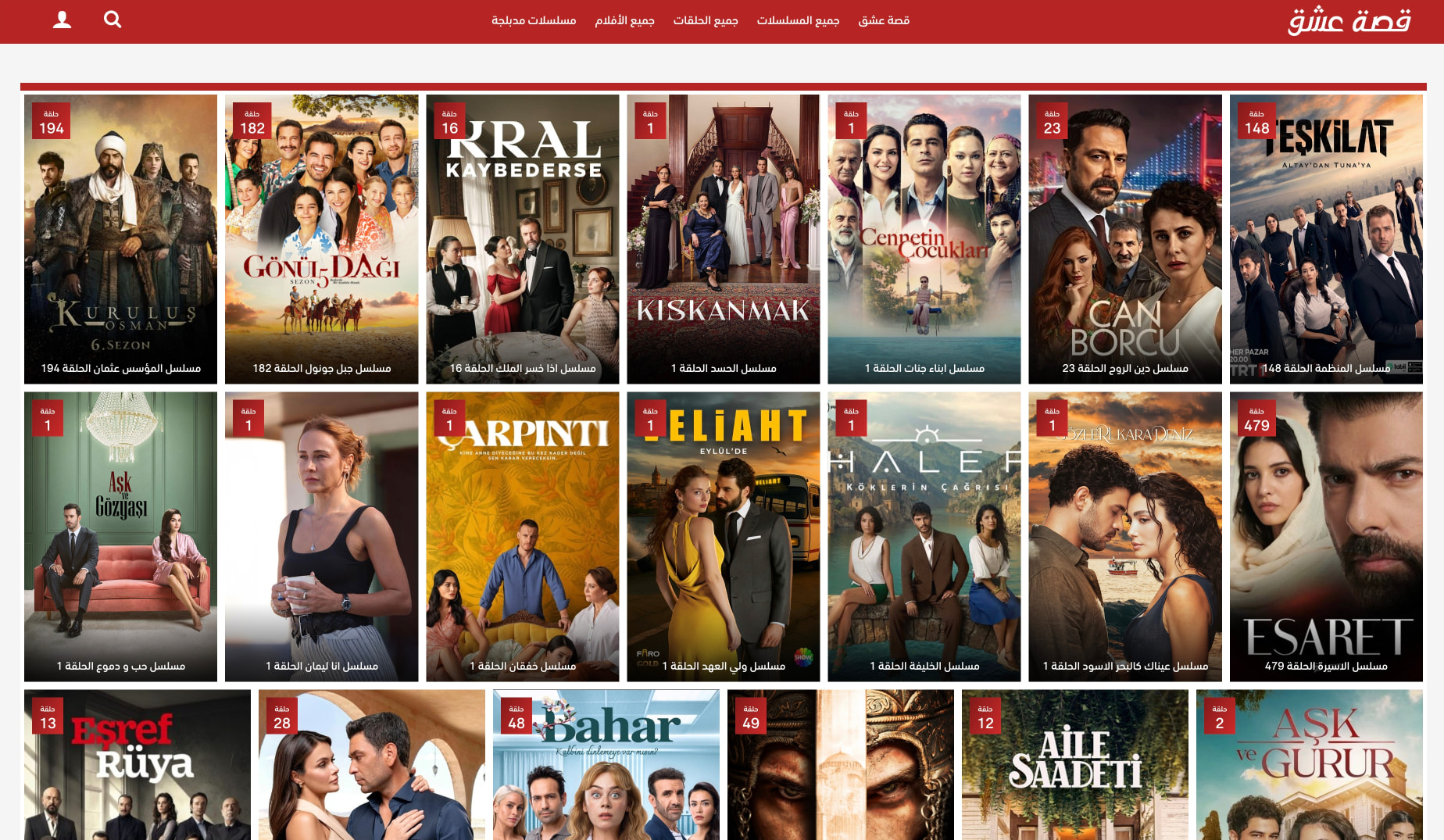Screen dimensions: 1444x840
Task: Go to the قصة عشق site logo
Action: (1349, 21)
